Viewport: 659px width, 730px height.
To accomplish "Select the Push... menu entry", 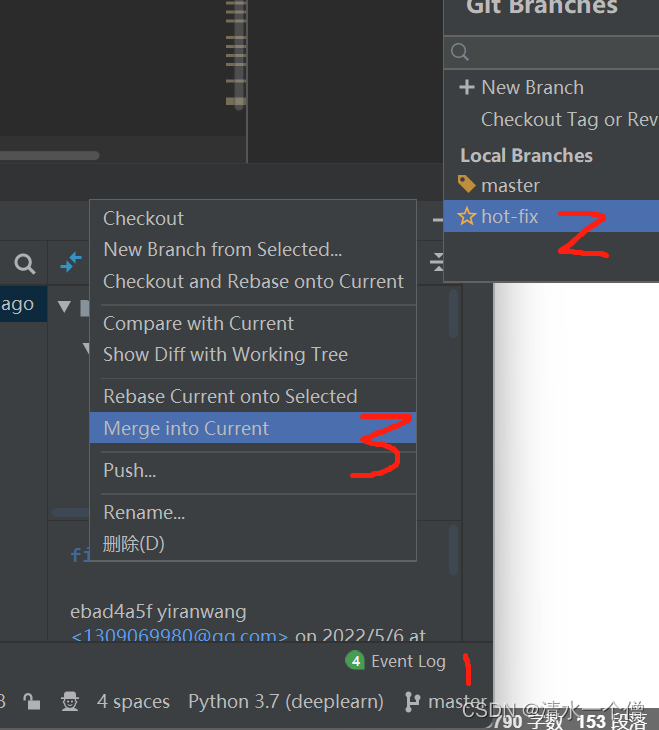I will [129, 471].
